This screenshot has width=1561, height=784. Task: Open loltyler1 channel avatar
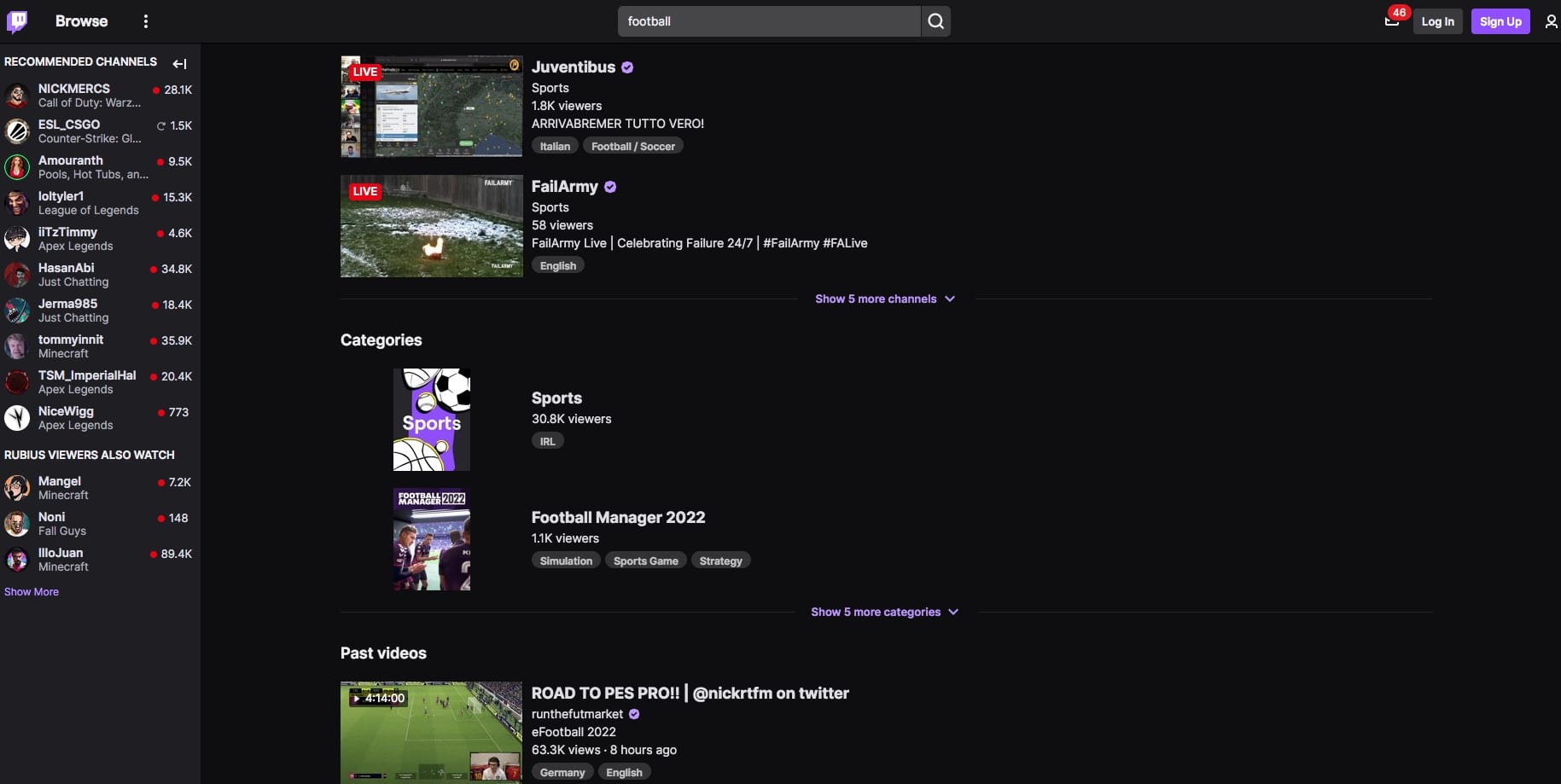pyautogui.click(x=17, y=203)
